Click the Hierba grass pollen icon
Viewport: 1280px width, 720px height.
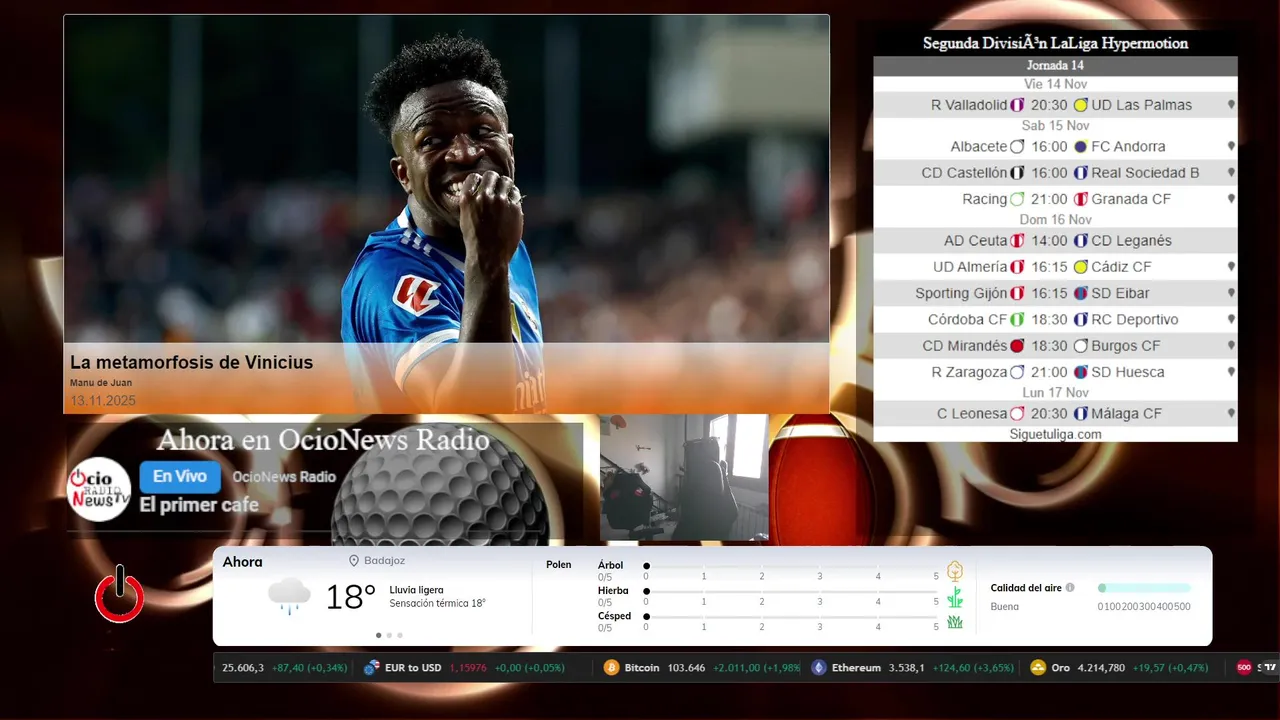[x=955, y=597]
